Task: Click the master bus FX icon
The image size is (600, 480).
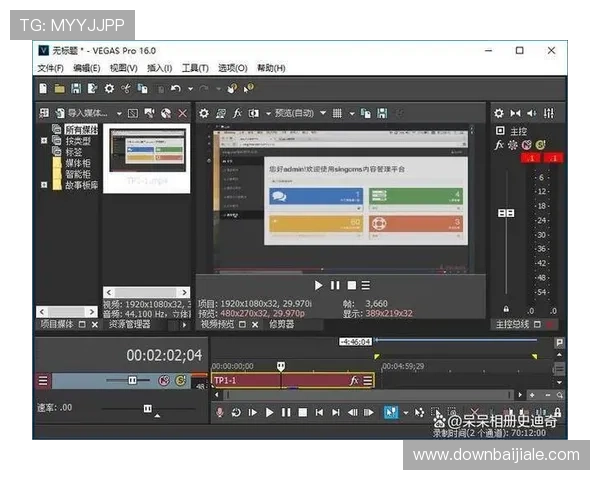Action: pyautogui.click(x=499, y=145)
